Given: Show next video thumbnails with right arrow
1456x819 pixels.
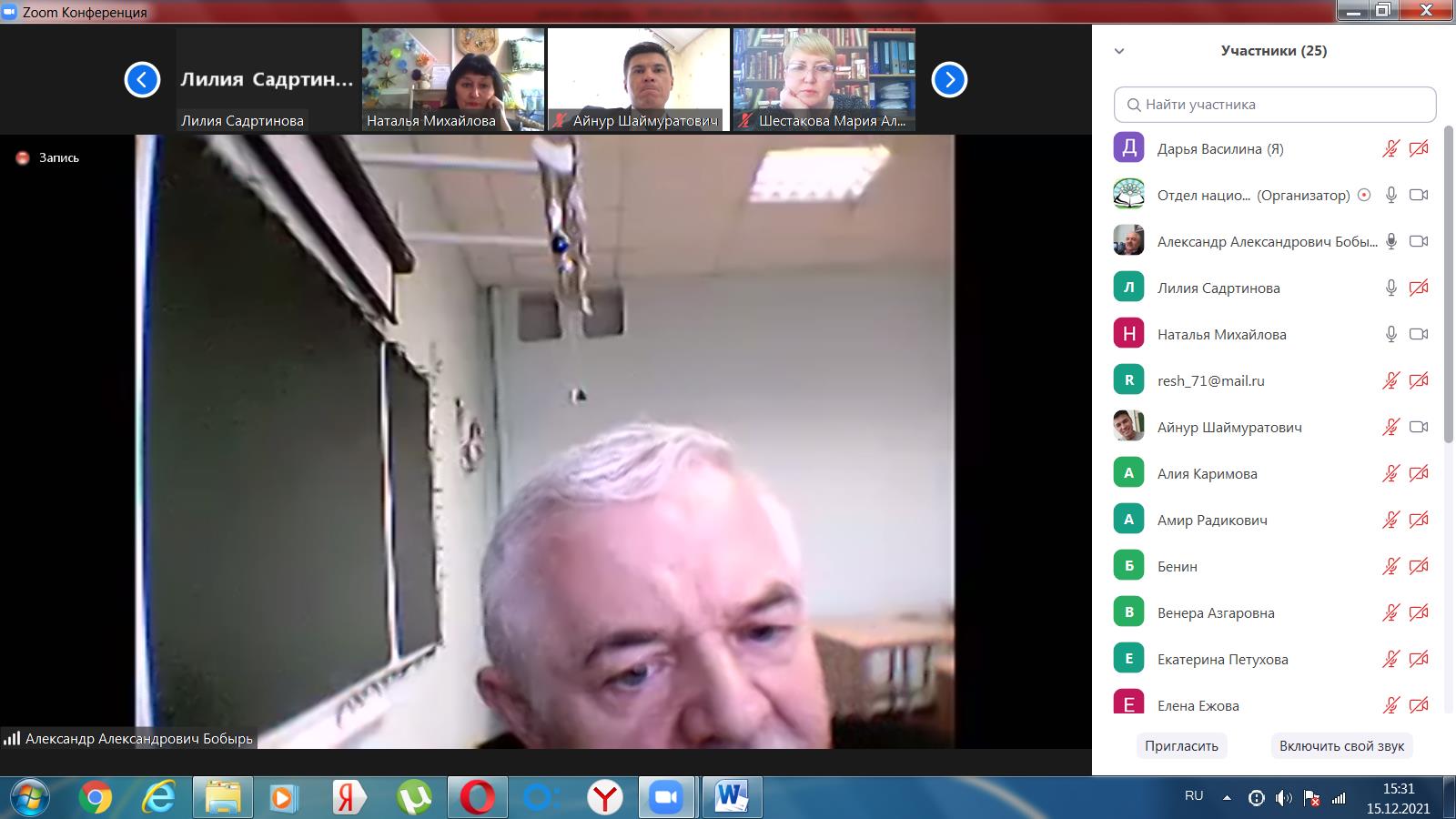Looking at the screenshot, I should pyautogui.click(x=949, y=80).
